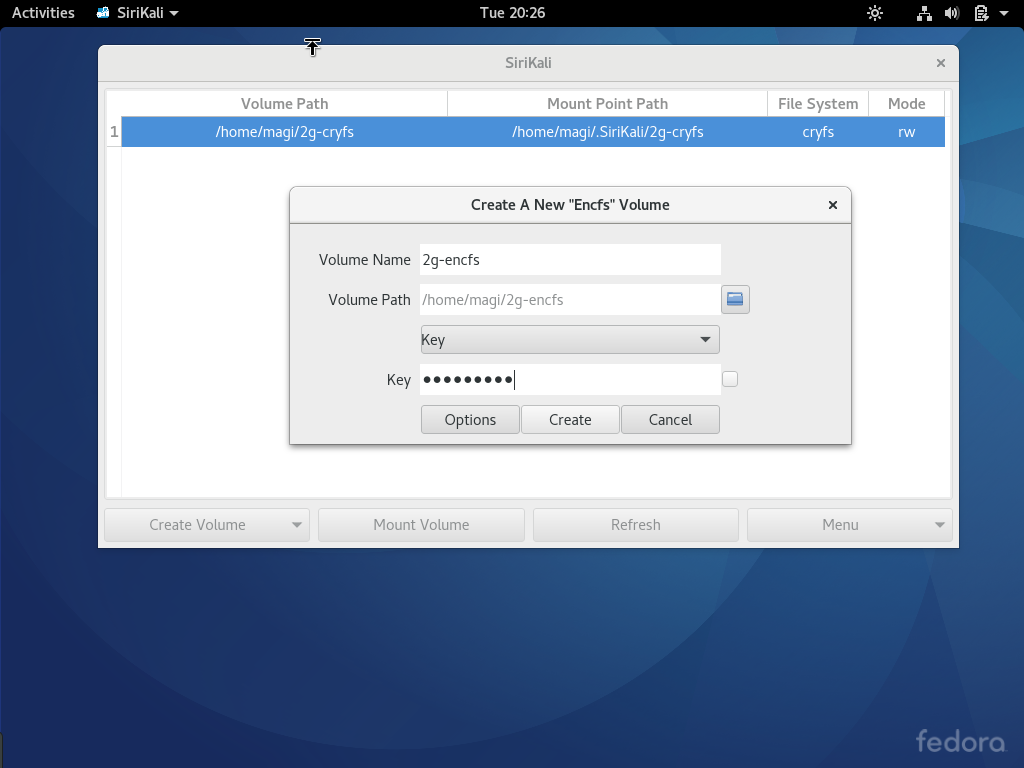Viewport: 1024px width, 768px height.
Task: Sort by Volume Path column header
Action: [x=284, y=104]
